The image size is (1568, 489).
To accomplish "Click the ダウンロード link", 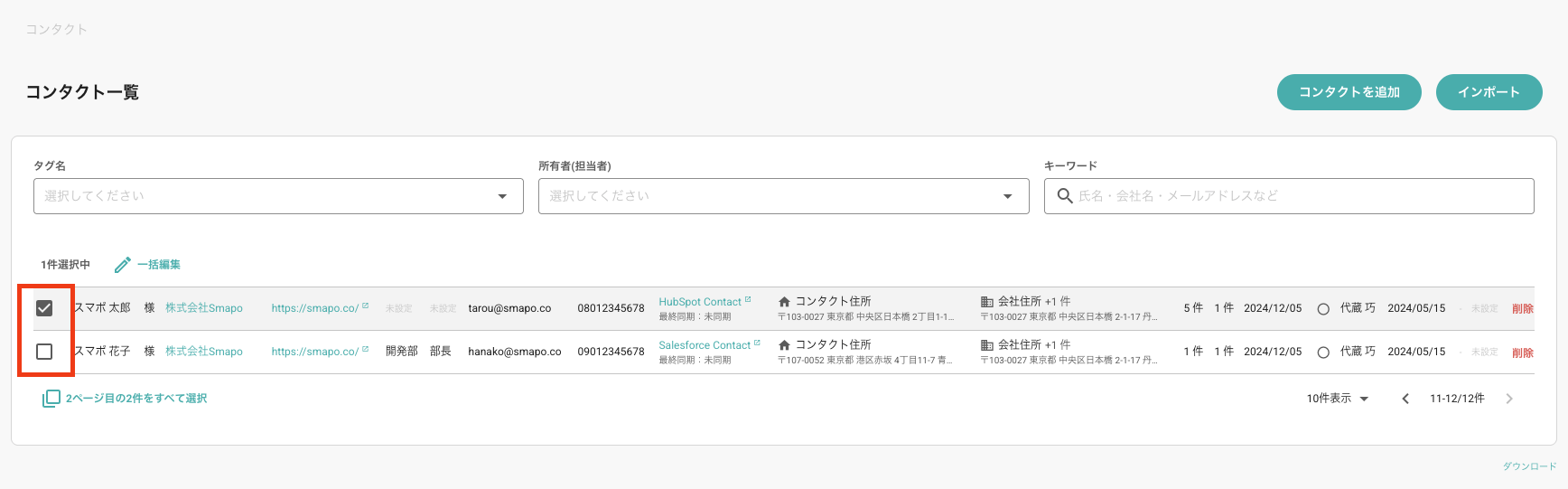I will click(1529, 466).
